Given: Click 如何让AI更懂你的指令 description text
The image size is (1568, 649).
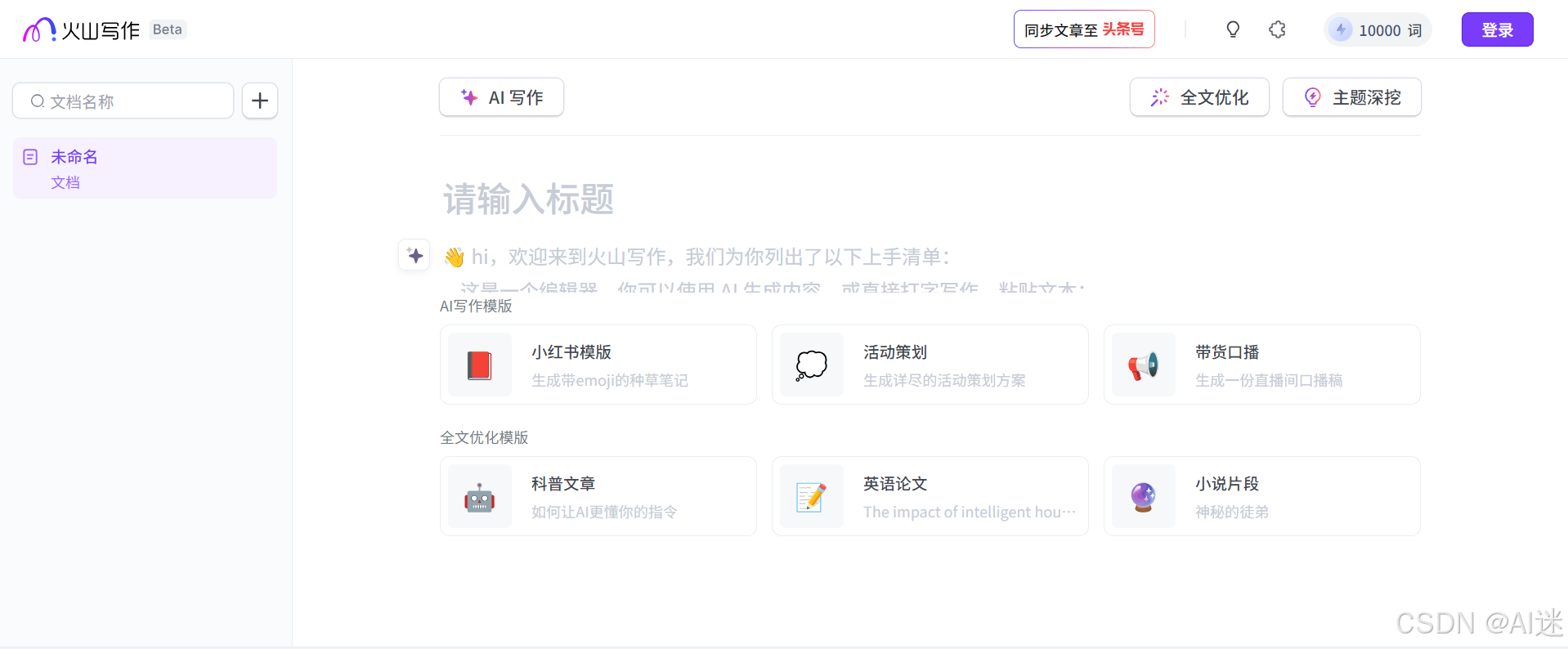Looking at the screenshot, I should tap(604, 512).
